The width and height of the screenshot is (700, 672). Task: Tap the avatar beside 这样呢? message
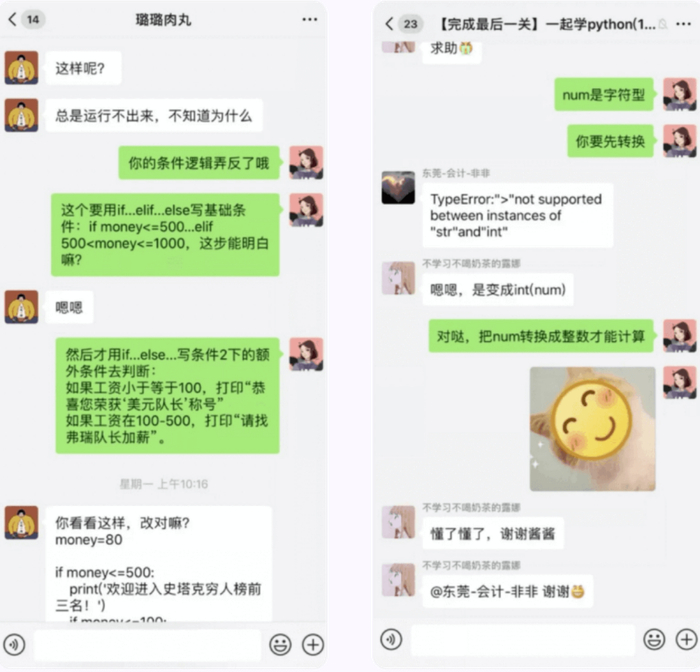tap(21, 68)
